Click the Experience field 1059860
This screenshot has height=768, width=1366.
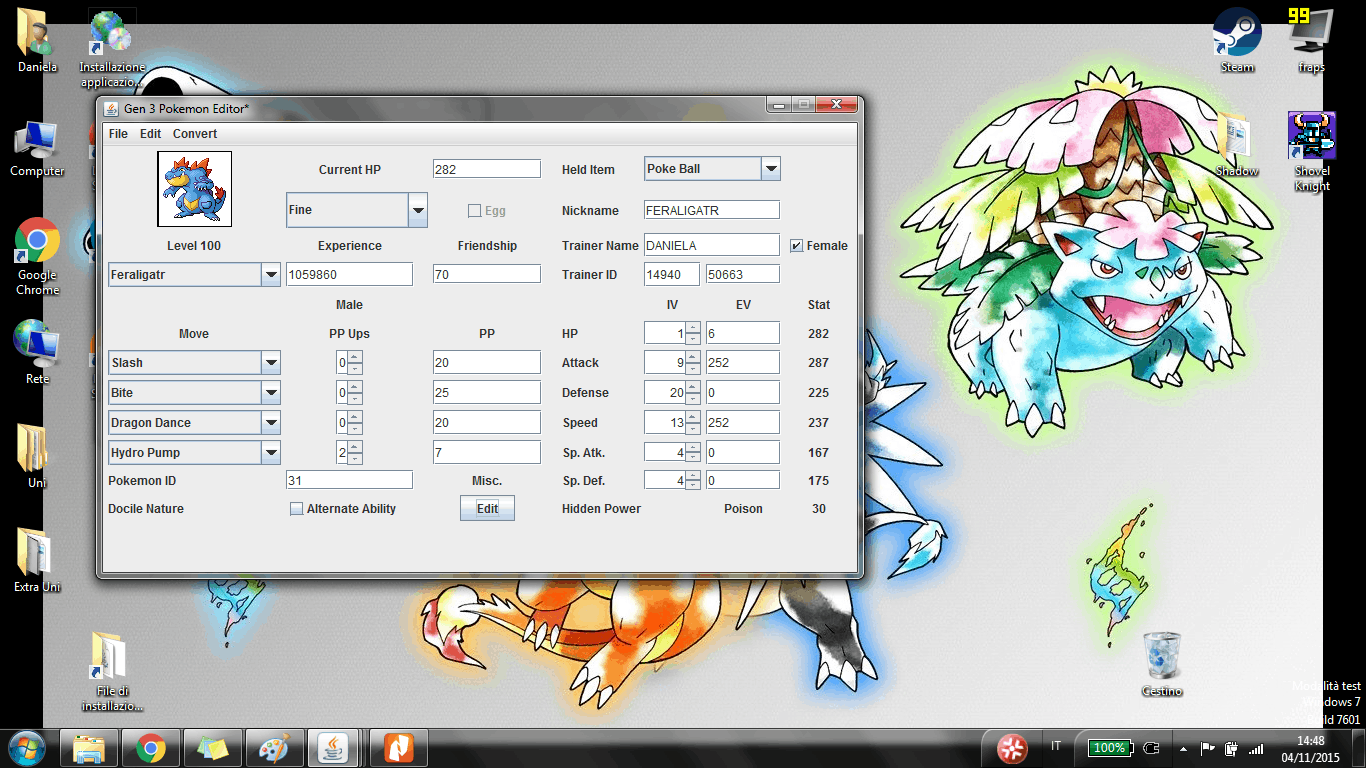[x=349, y=274]
